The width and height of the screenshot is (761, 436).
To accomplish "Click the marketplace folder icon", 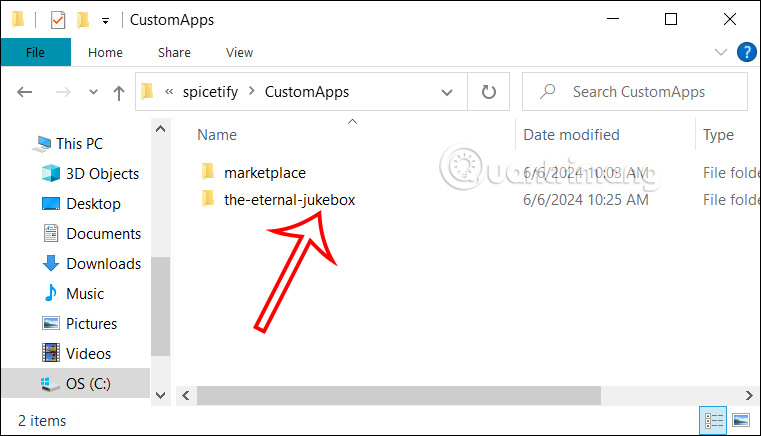I will (208, 172).
